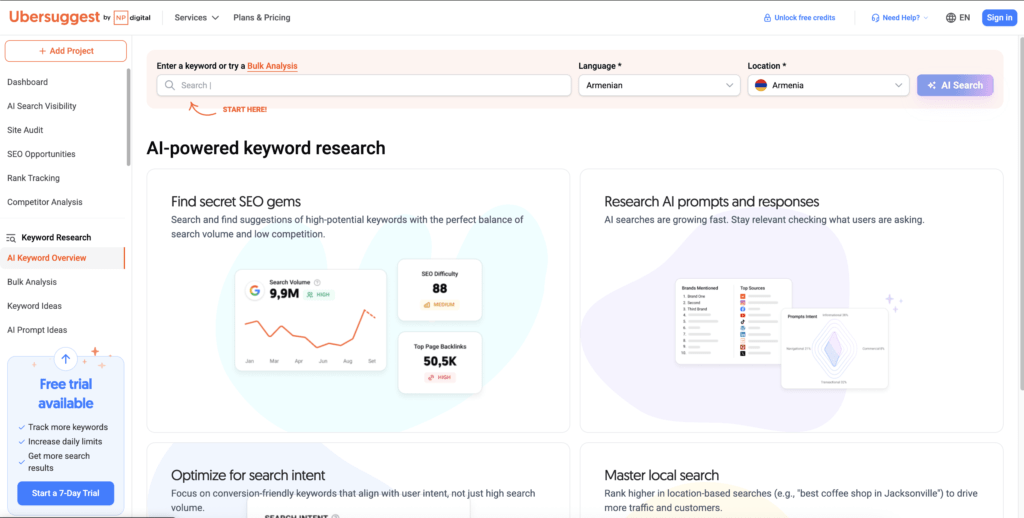Click the Find secret SEO gems heading
Viewport: 1024px width, 518px height.
click(236, 201)
